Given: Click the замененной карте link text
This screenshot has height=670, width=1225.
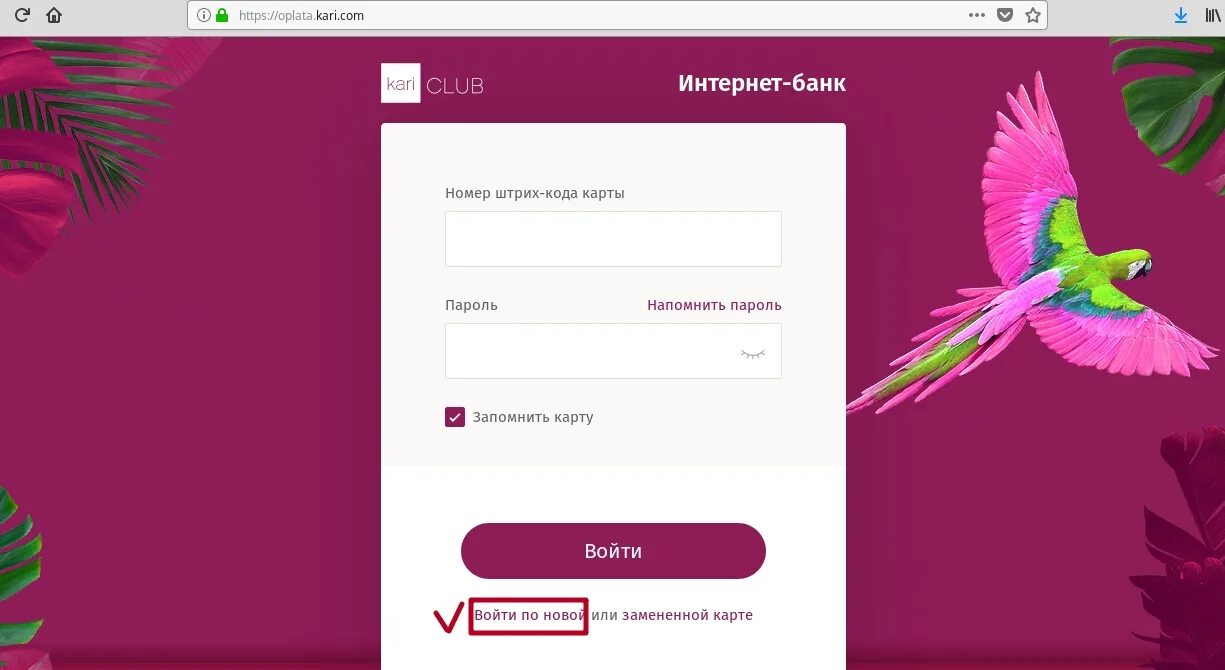Looking at the screenshot, I should pos(687,615).
